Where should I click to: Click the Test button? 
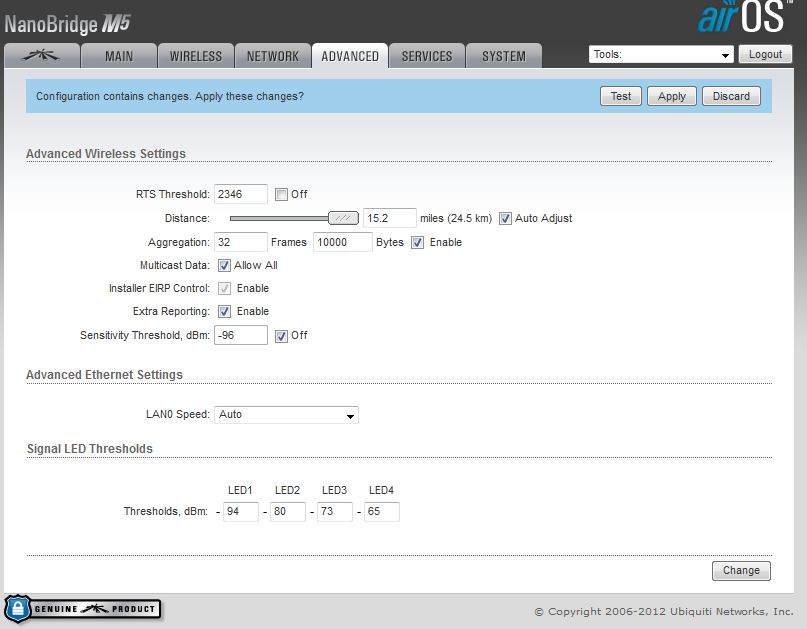[621, 96]
